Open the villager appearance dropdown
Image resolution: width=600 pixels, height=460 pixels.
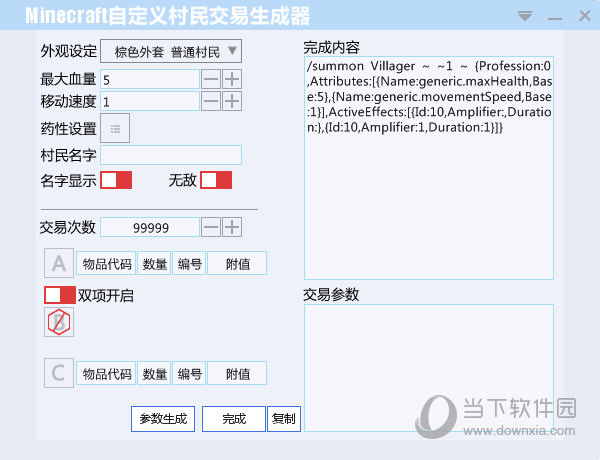[171, 51]
